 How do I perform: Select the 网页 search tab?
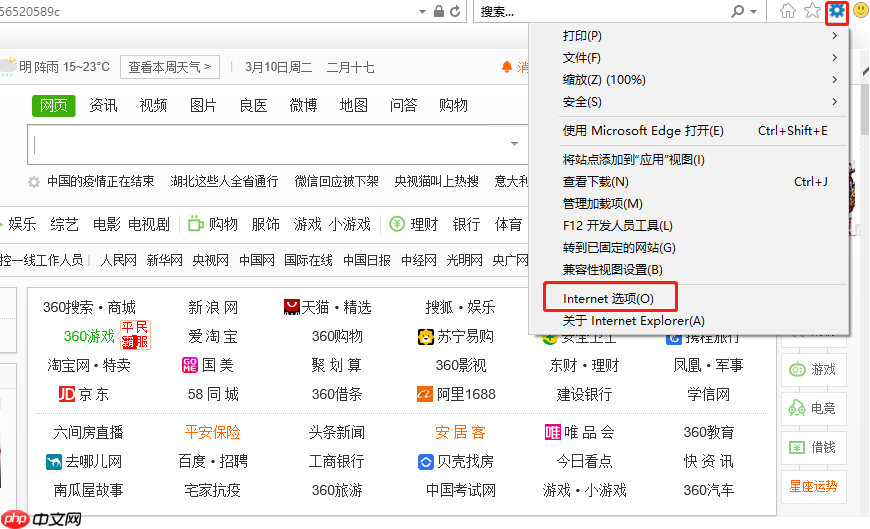pyautogui.click(x=54, y=105)
